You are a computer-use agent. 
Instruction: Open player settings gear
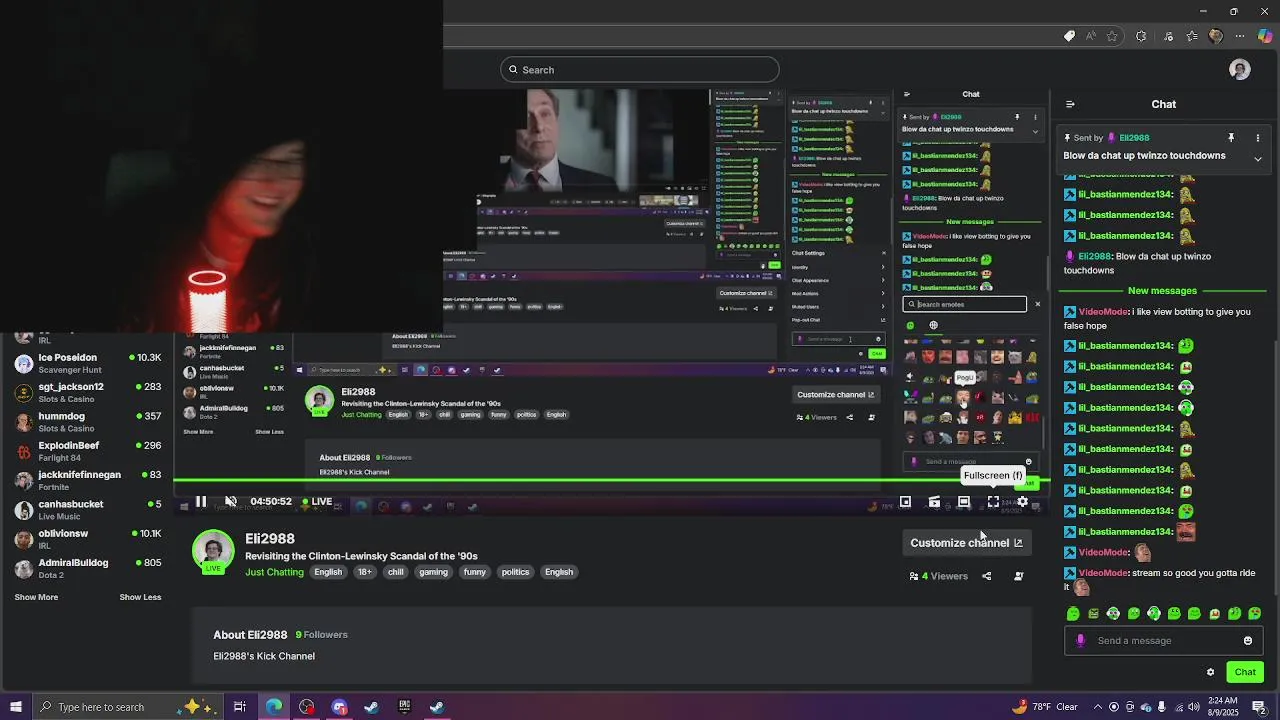1022,502
